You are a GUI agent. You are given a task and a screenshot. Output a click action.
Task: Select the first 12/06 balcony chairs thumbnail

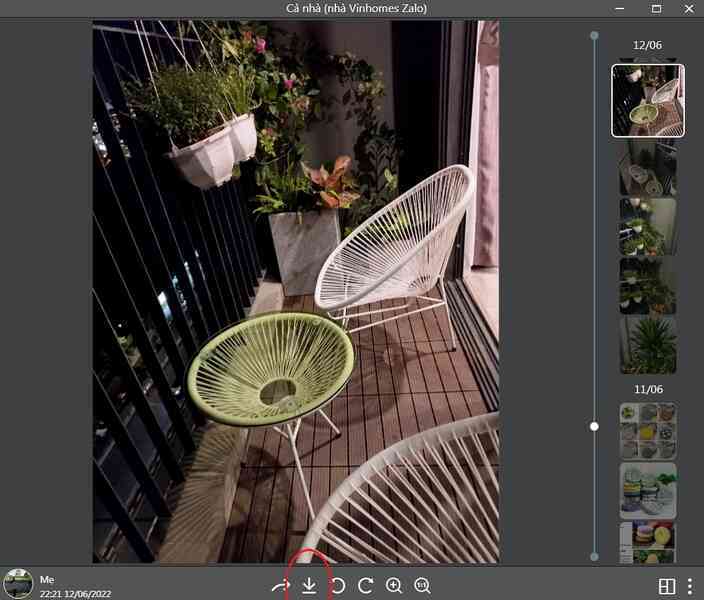648,101
